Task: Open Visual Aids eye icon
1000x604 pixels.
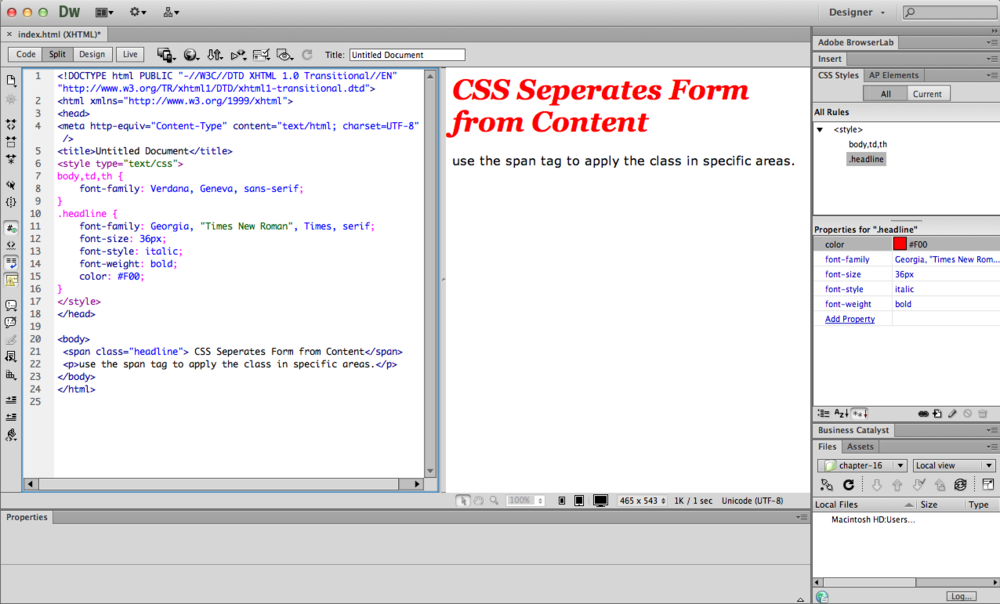Action: click(x=284, y=55)
